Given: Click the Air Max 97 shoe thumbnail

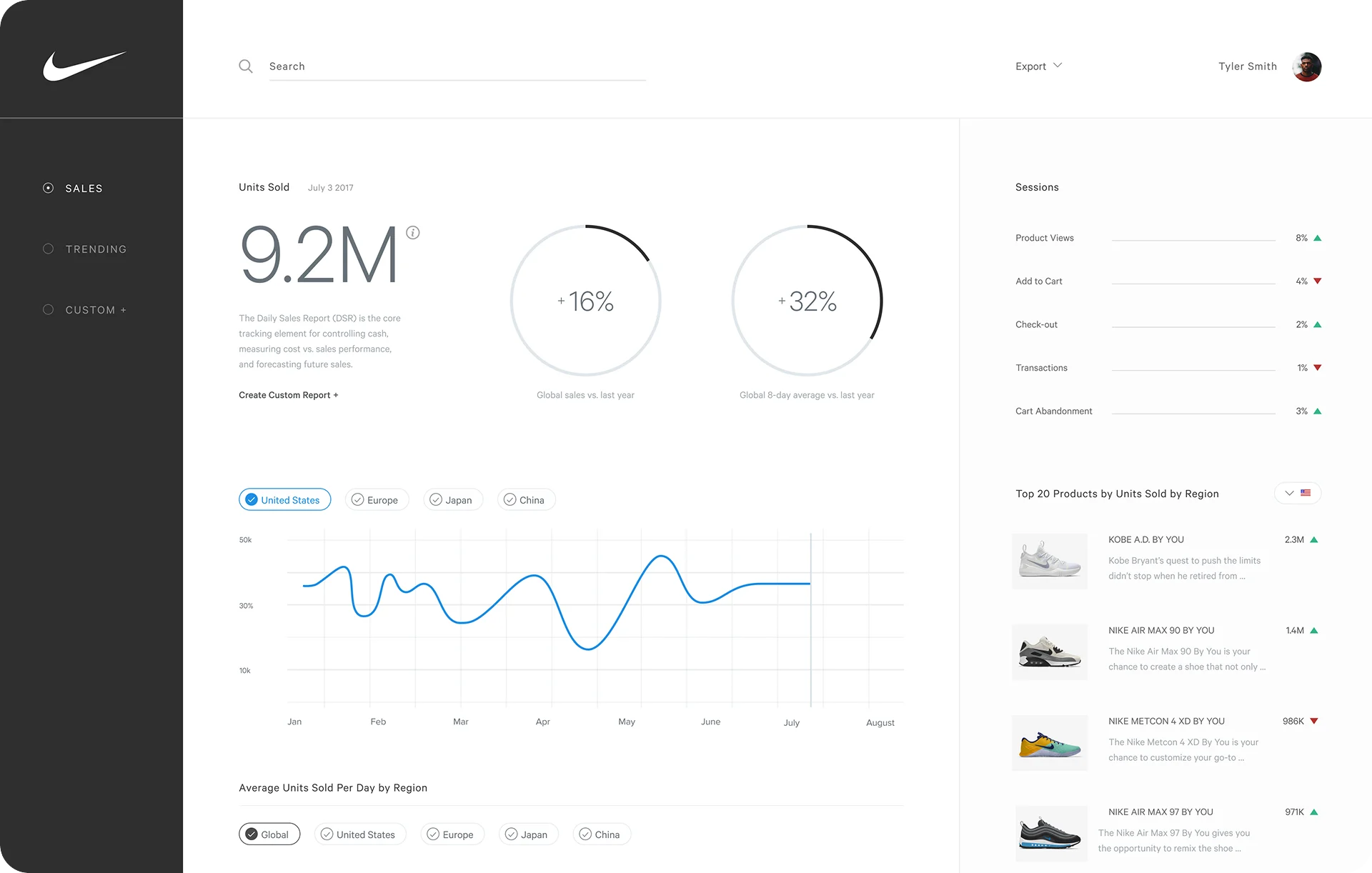Looking at the screenshot, I should [x=1050, y=833].
